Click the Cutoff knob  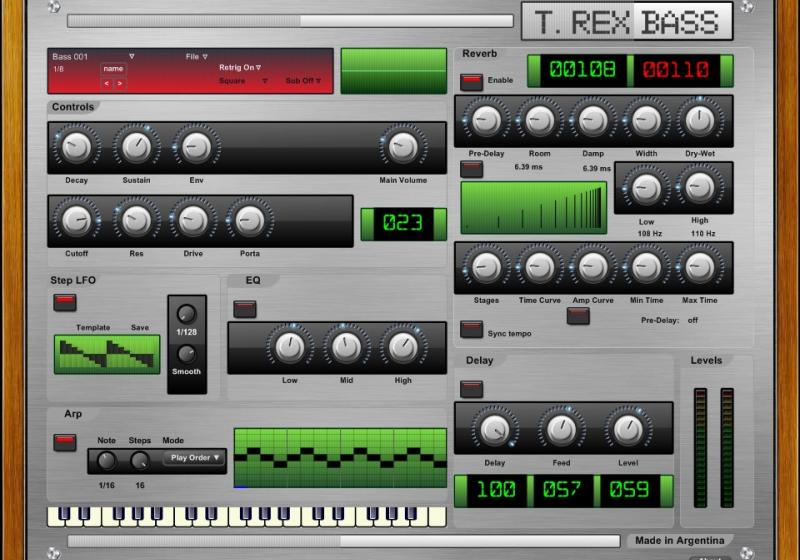tap(76, 221)
